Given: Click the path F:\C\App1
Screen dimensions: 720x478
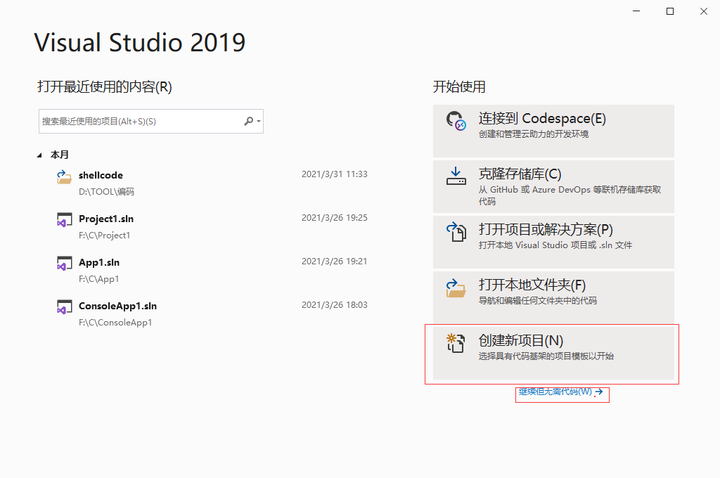Looking at the screenshot, I should coord(99,279).
